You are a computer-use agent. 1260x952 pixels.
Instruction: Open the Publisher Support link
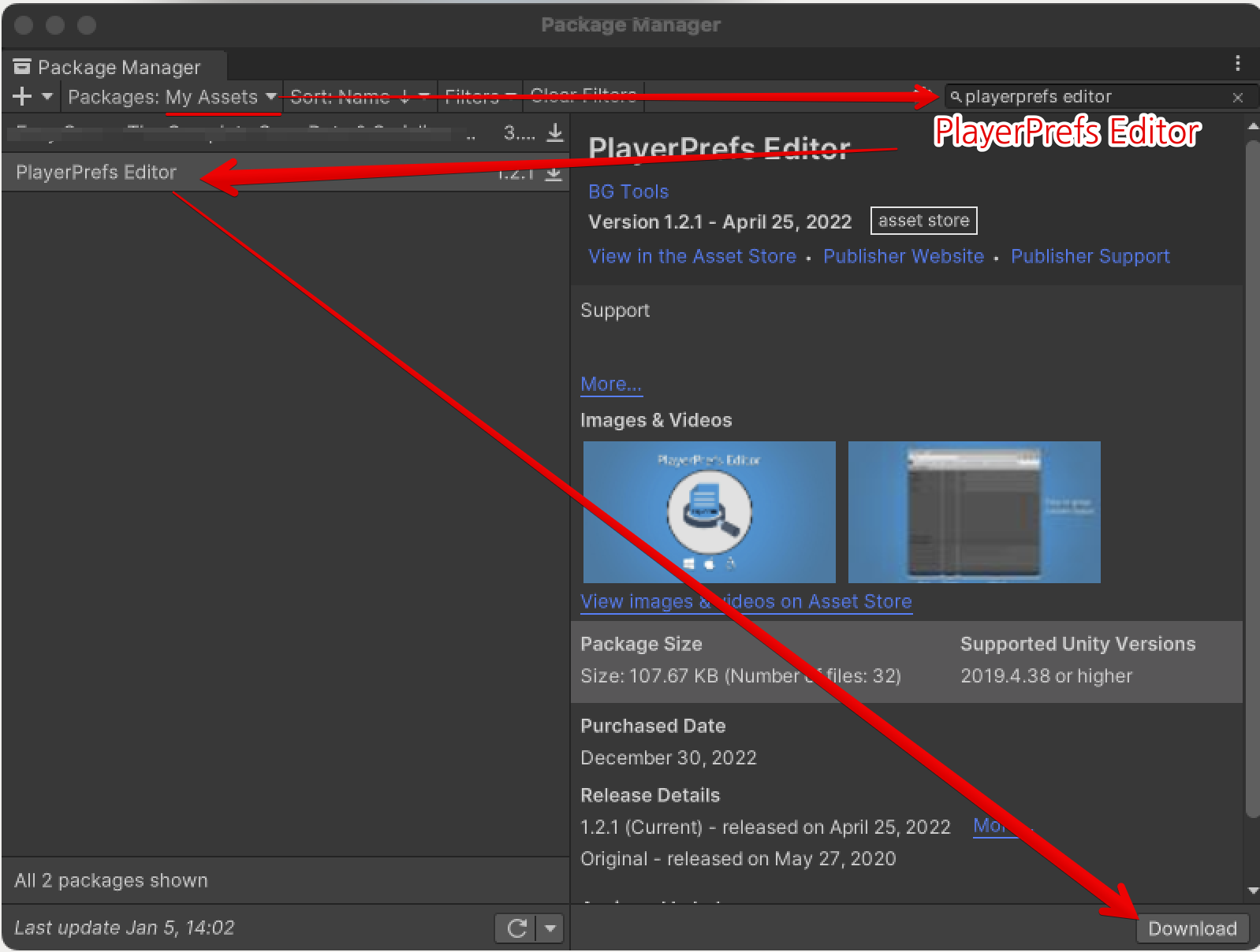point(1090,256)
